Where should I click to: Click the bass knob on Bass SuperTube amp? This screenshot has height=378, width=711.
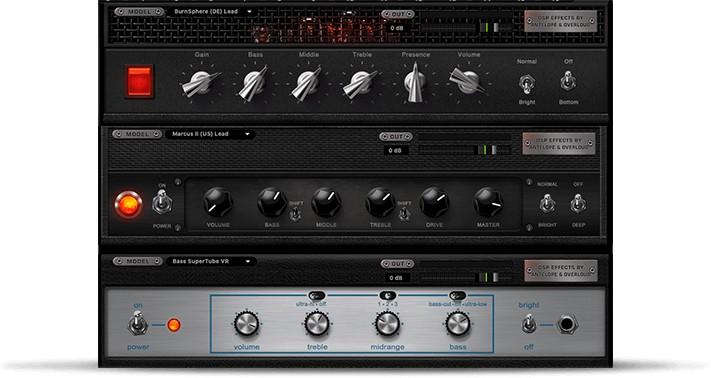tap(458, 324)
